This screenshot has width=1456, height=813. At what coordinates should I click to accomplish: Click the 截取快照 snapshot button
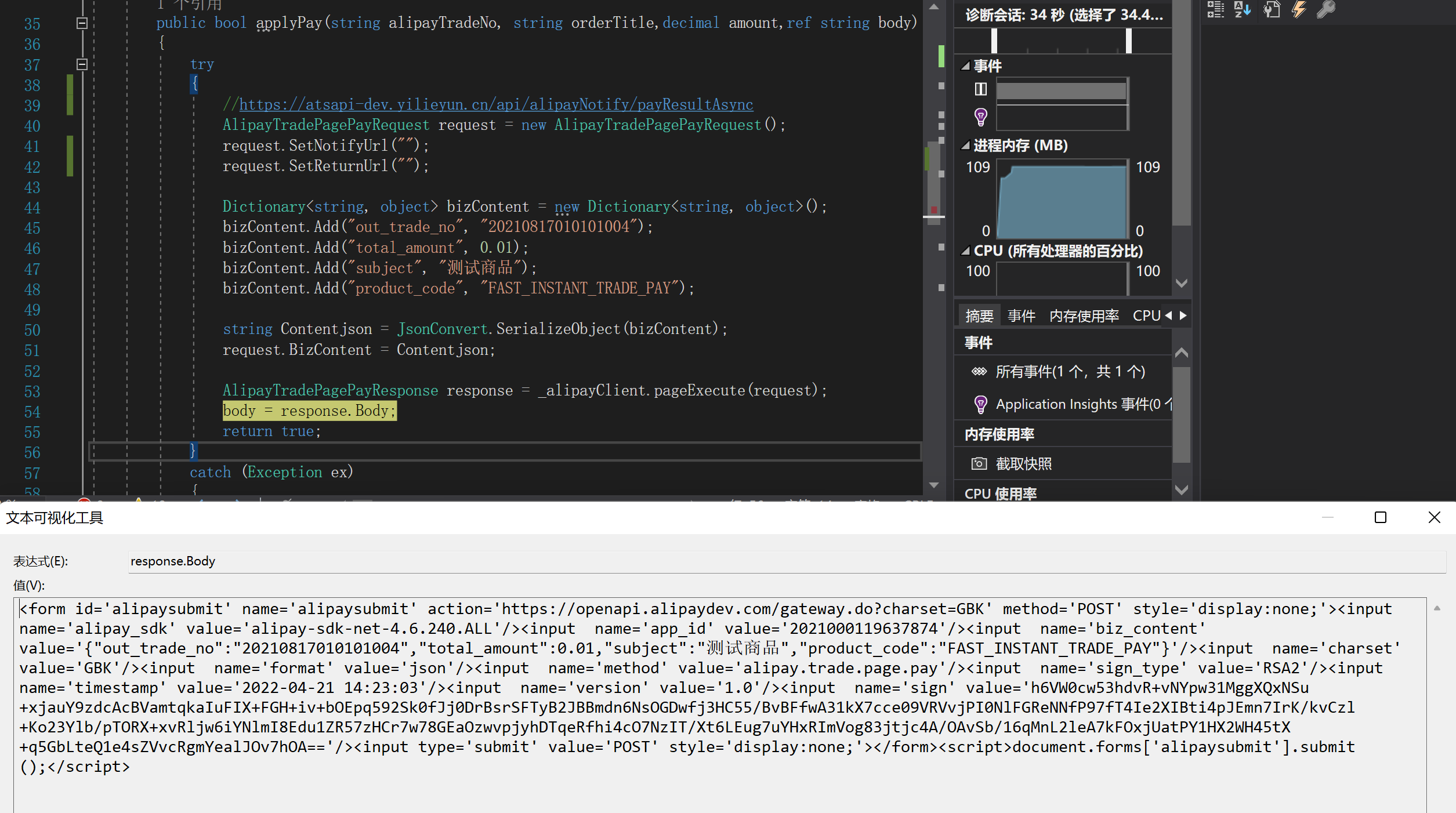tap(1023, 464)
